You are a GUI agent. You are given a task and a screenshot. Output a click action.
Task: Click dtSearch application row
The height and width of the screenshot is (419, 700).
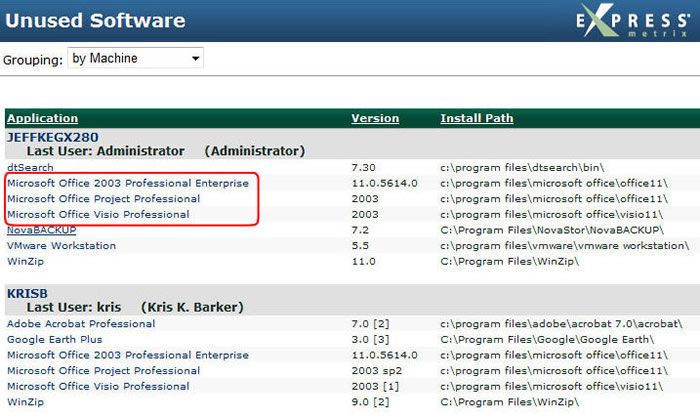point(30,168)
